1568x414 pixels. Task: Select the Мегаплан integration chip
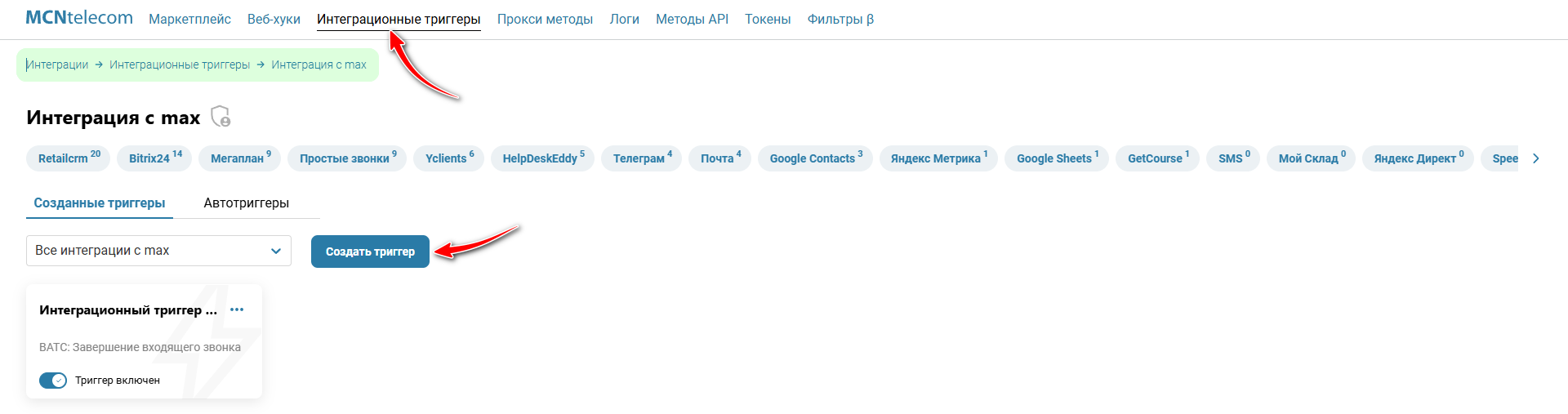(x=240, y=158)
